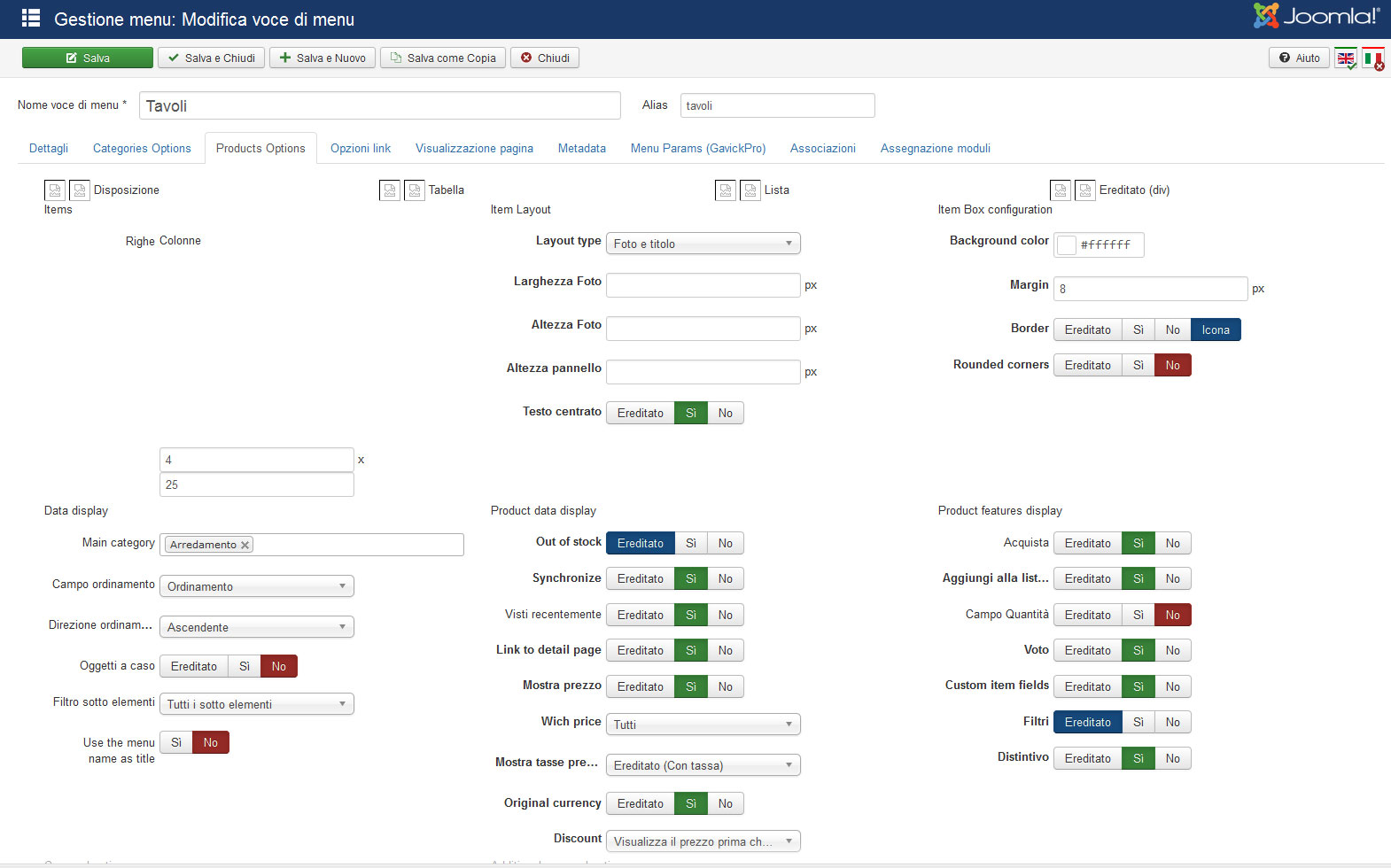This screenshot has height=868, width=1391.
Task: Set Rounded corners to Ereditato
Action: point(1088,365)
